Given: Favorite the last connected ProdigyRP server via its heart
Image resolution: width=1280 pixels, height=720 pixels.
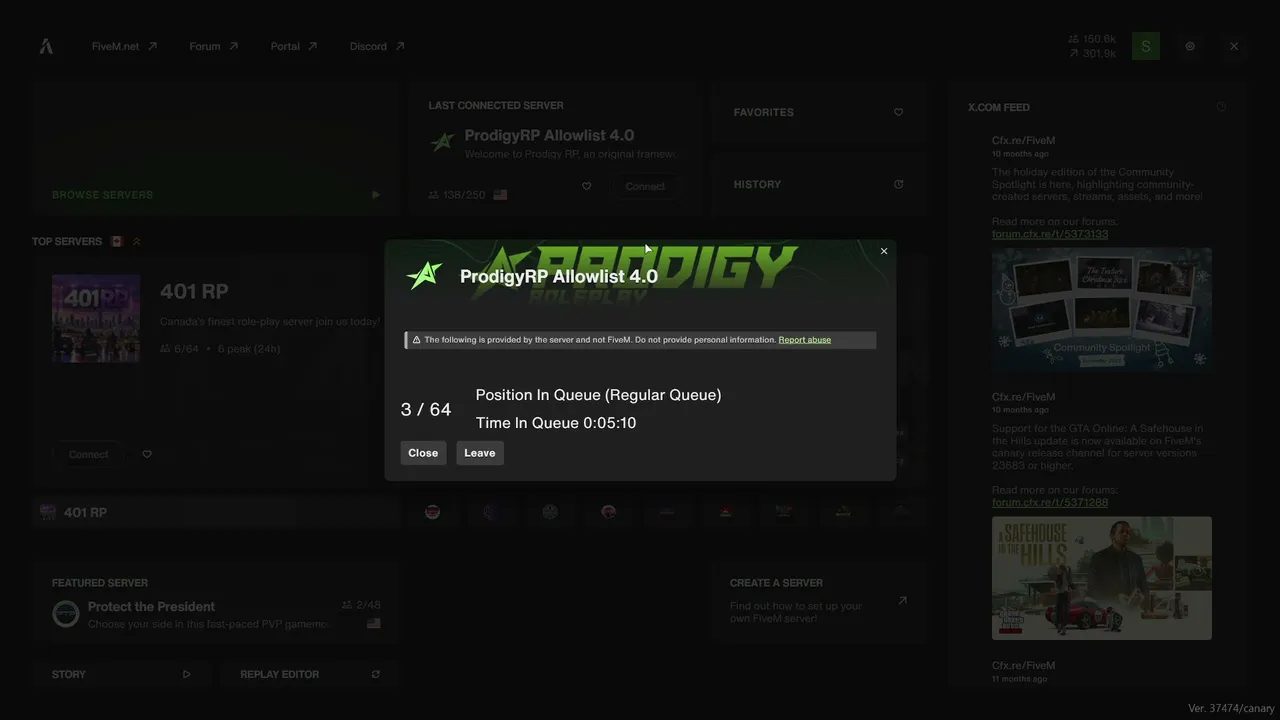Looking at the screenshot, I should tap(587, 186).
